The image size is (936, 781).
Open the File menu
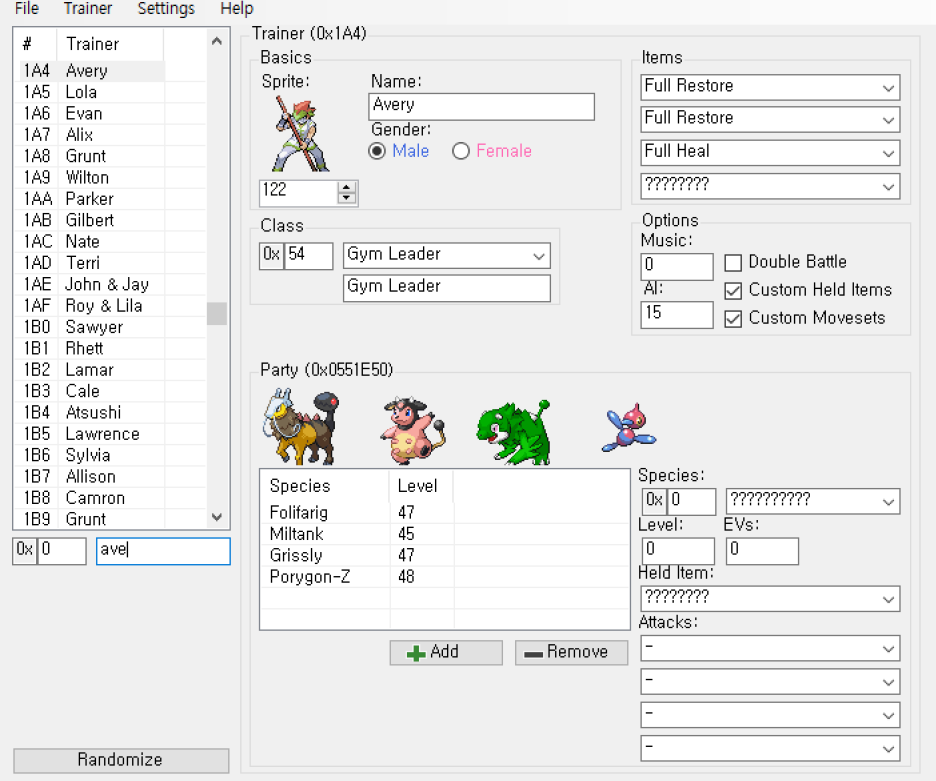pyautogui.click(x=26, y=8)
